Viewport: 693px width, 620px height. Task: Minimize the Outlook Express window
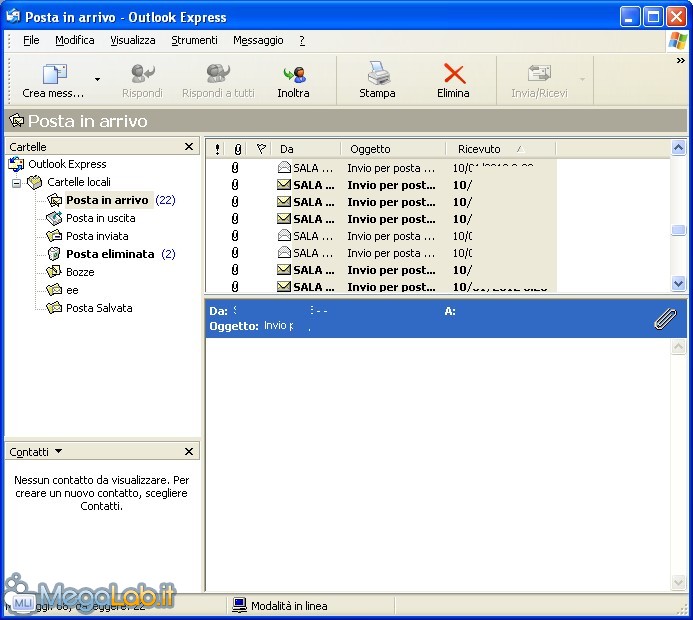click(x=629, y=17)
